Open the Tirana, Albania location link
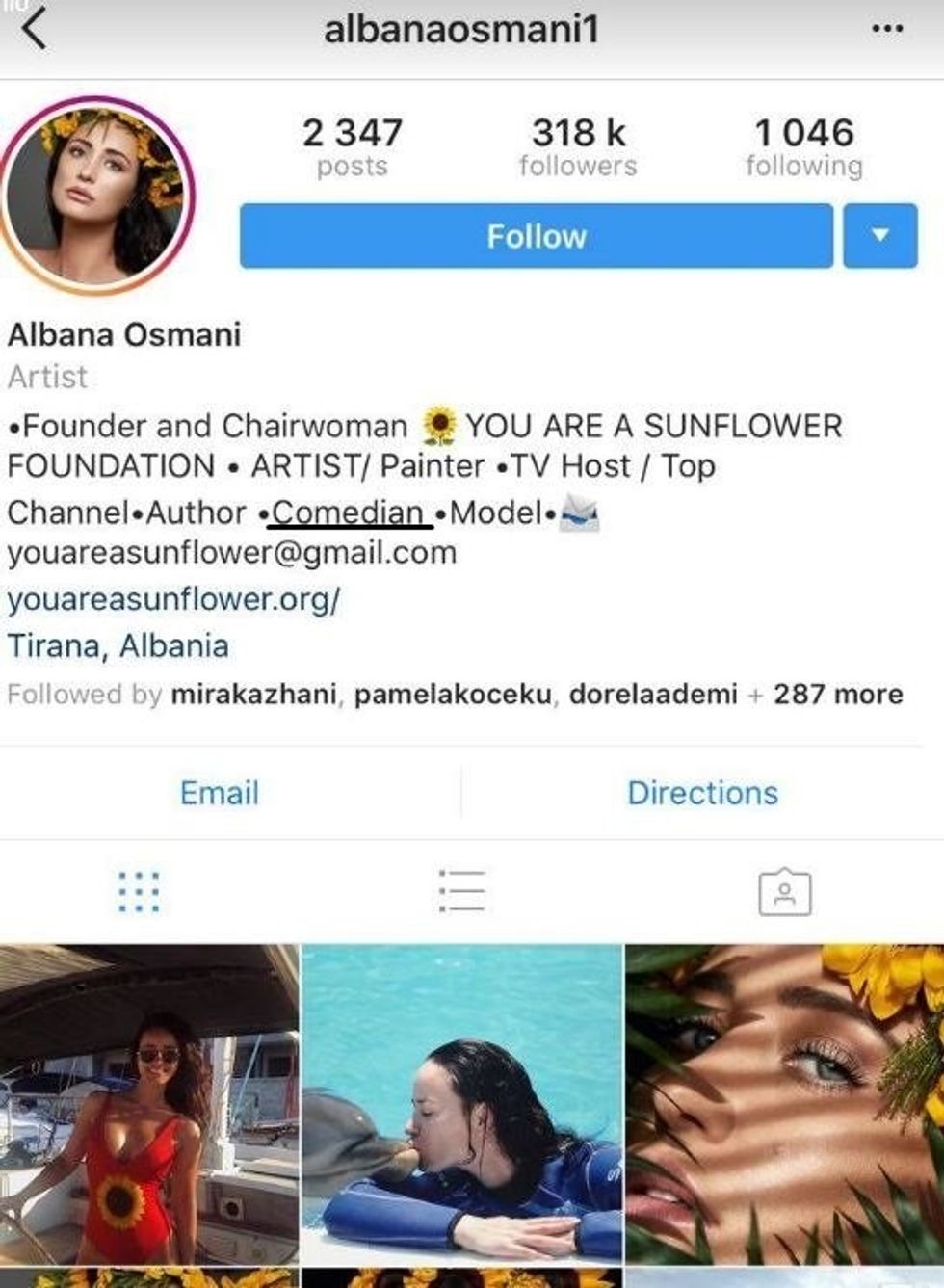Image resolution: width=944 pixels, height=1288 pixels. pos(118,645)
